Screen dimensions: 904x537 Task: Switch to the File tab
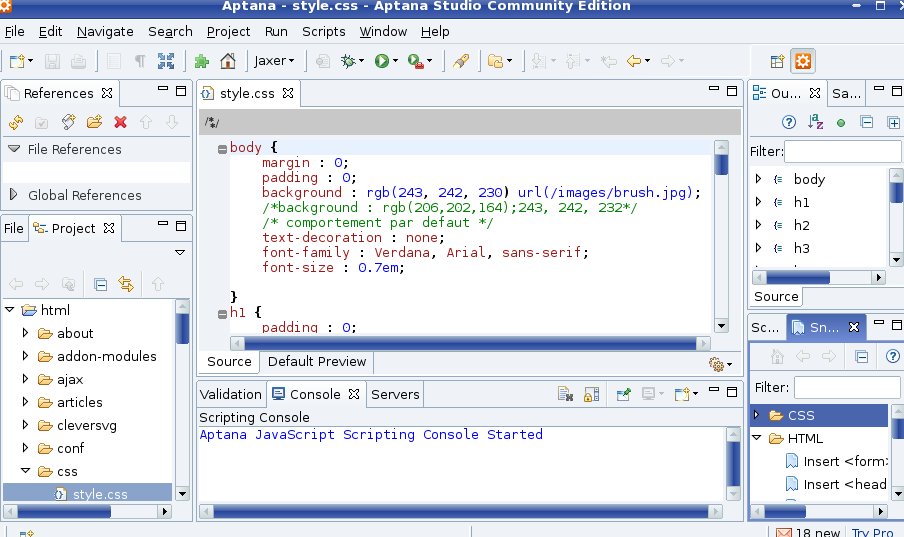click(14, 228)
